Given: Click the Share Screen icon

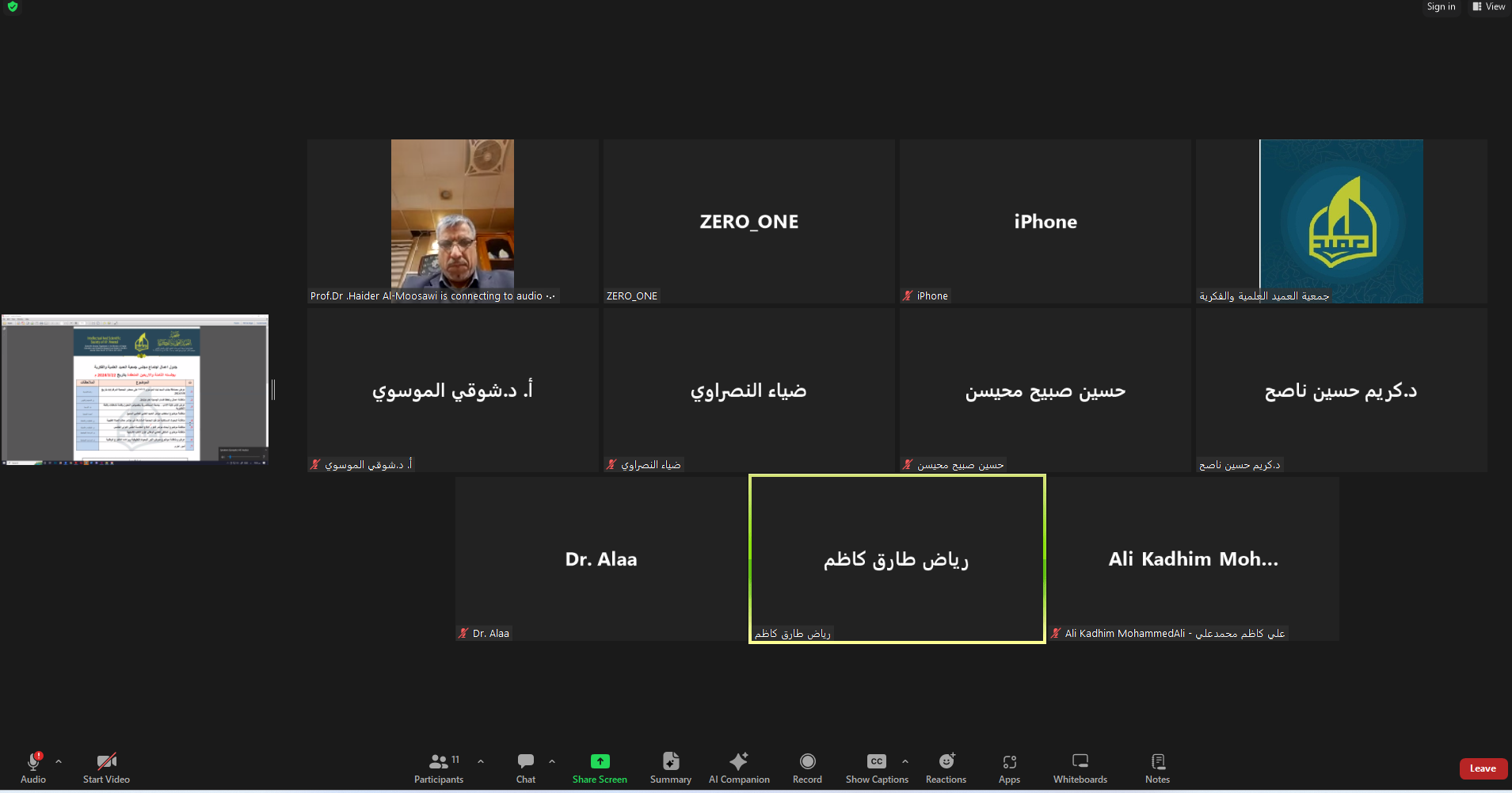Looking at the screenshot, I should point(600,762).
